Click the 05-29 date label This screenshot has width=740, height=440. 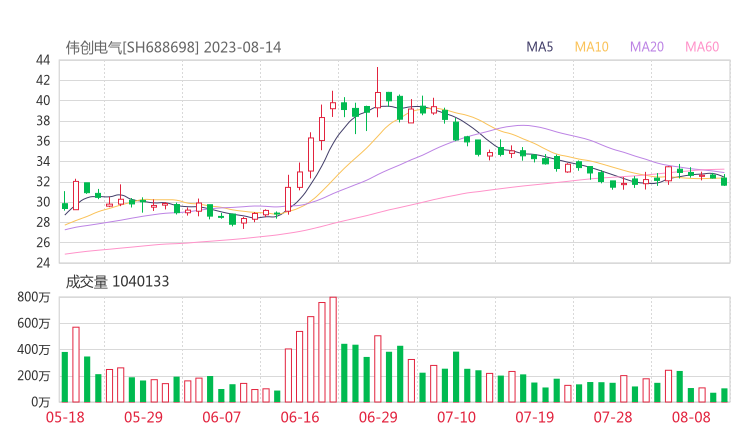pyautogui.click(x=143, y=417)
